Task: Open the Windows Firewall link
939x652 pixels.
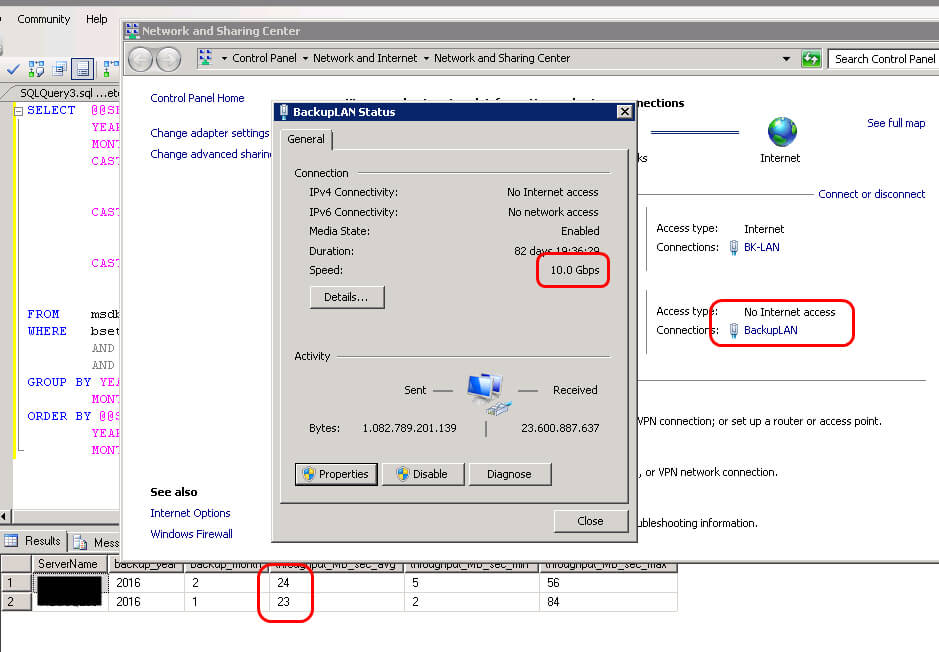Action: coord(191,534)
